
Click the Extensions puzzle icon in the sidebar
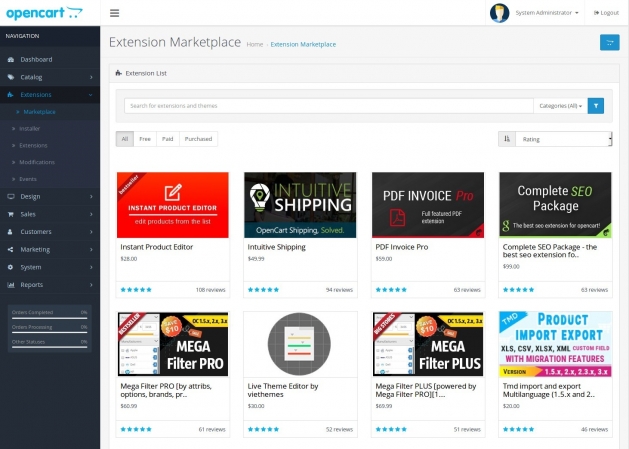click(x=11, y=95)
